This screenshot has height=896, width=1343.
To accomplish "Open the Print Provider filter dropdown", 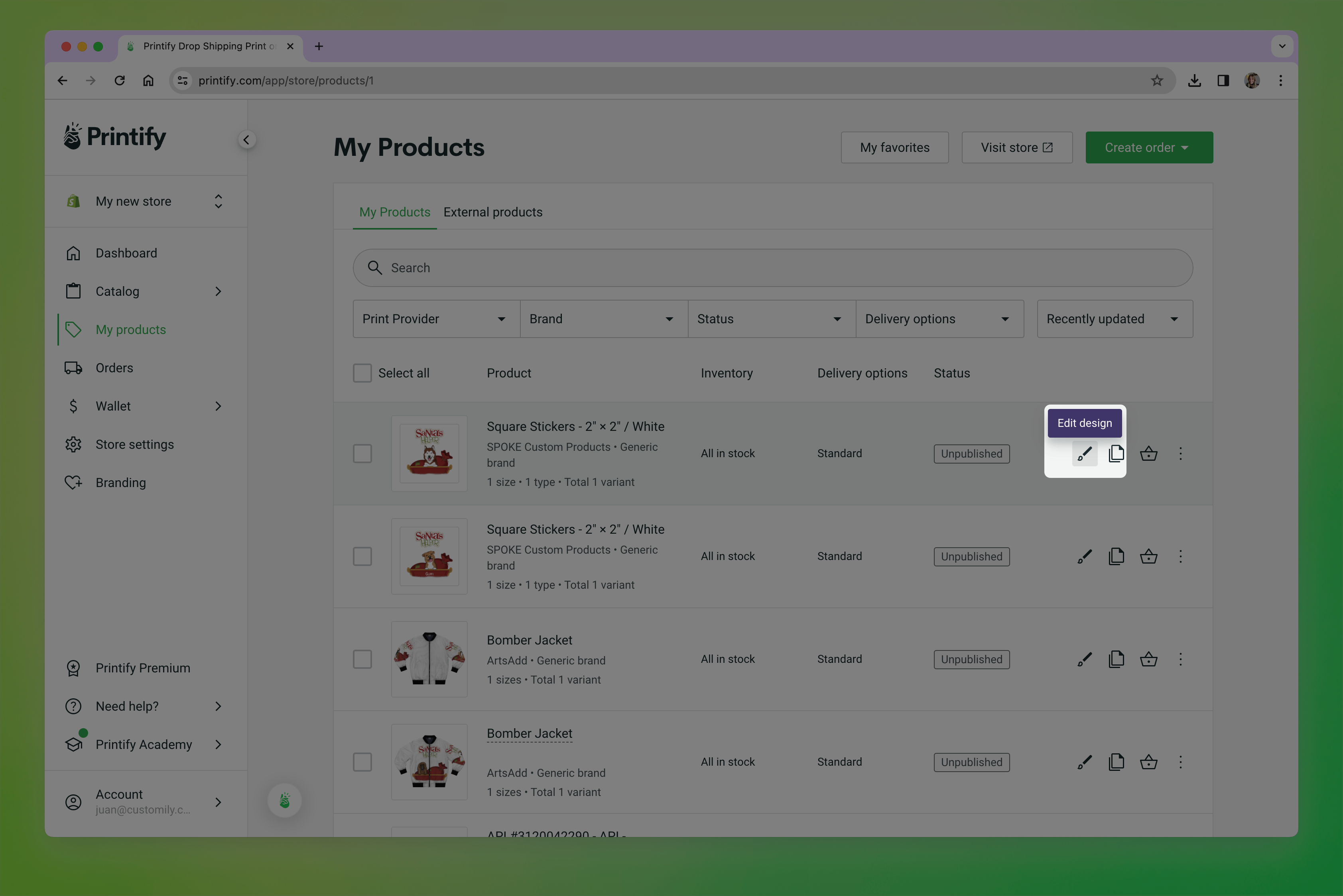I will 436,319.
